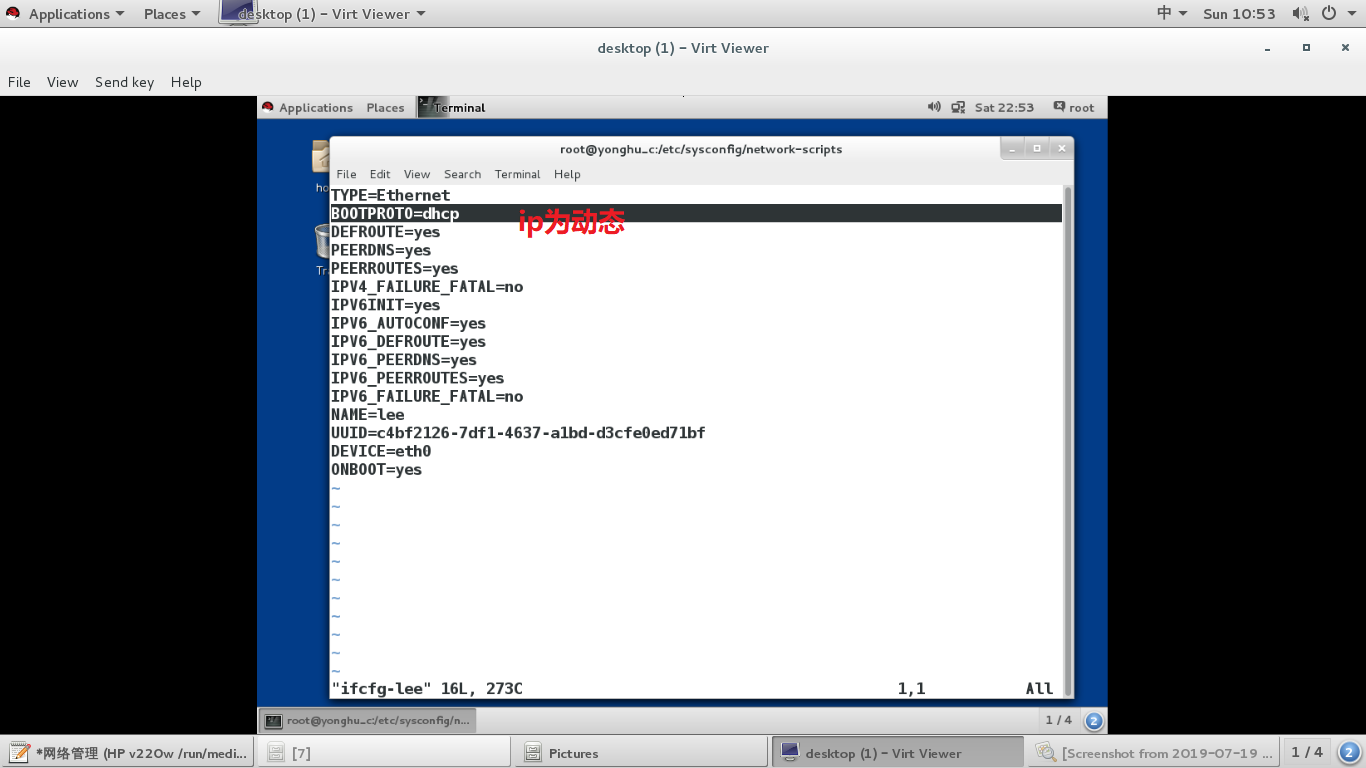Viewport: 1366px width, 768px height.
Task: Open the host Applications menu
Action: 76,13
